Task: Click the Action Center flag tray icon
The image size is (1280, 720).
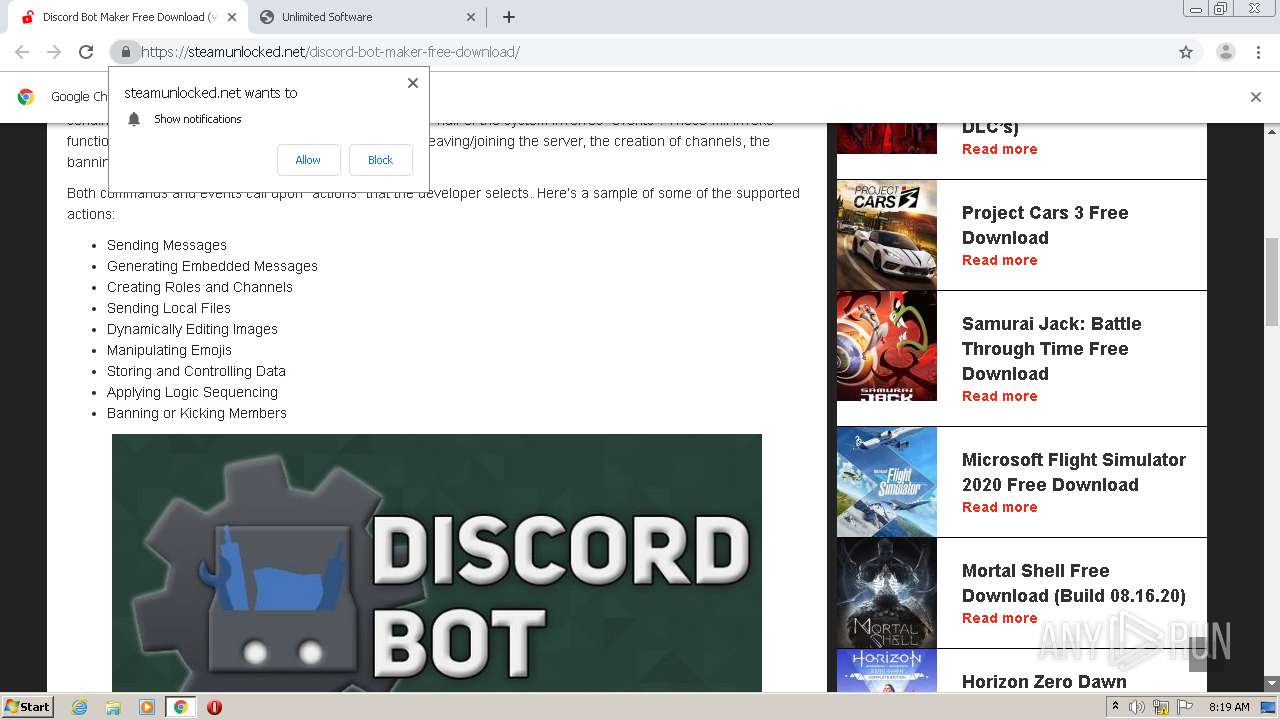Action: [x=1185, y=707]
